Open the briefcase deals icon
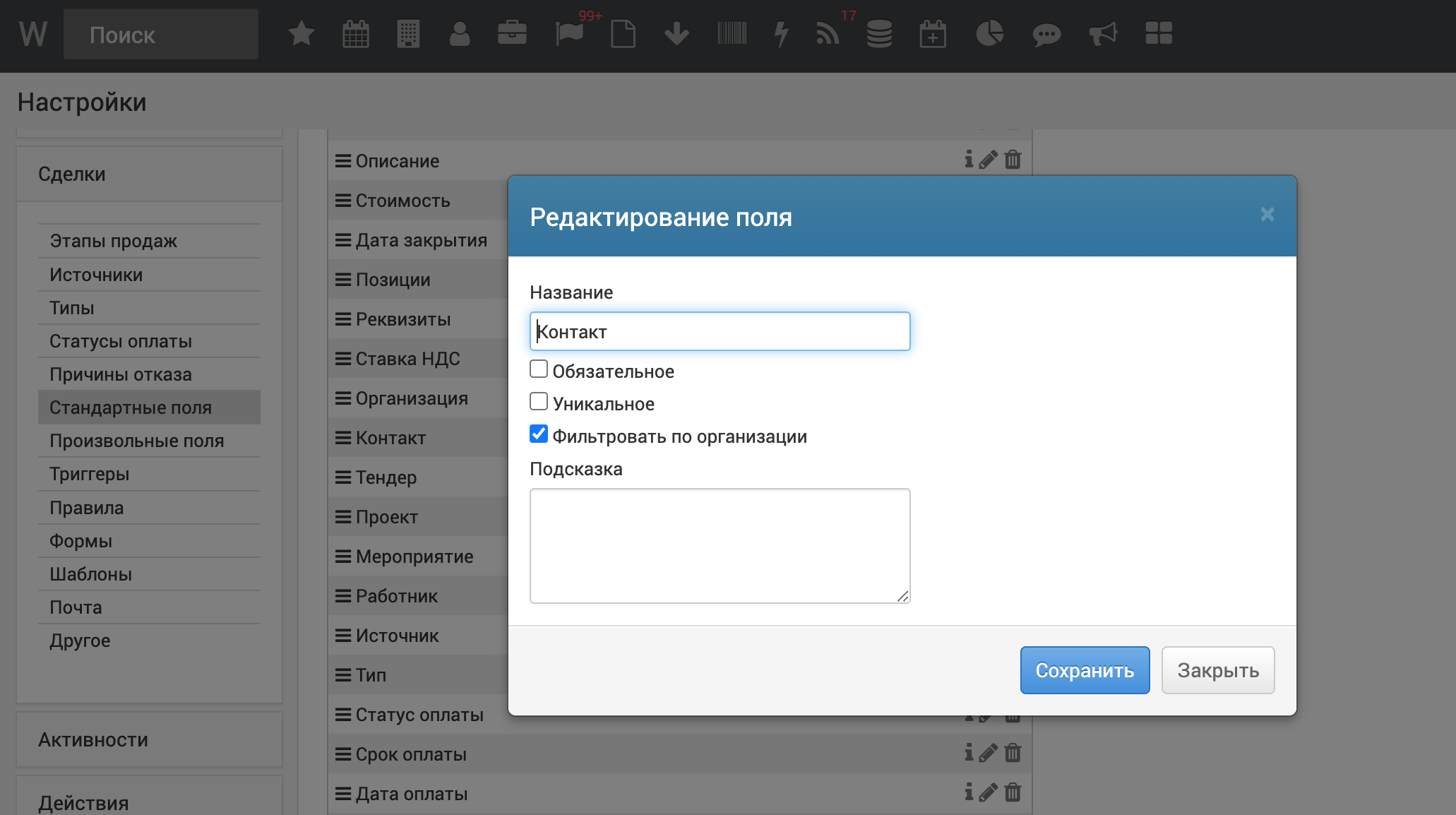The width and height of the screenshot is (1456, 815). 512,33
